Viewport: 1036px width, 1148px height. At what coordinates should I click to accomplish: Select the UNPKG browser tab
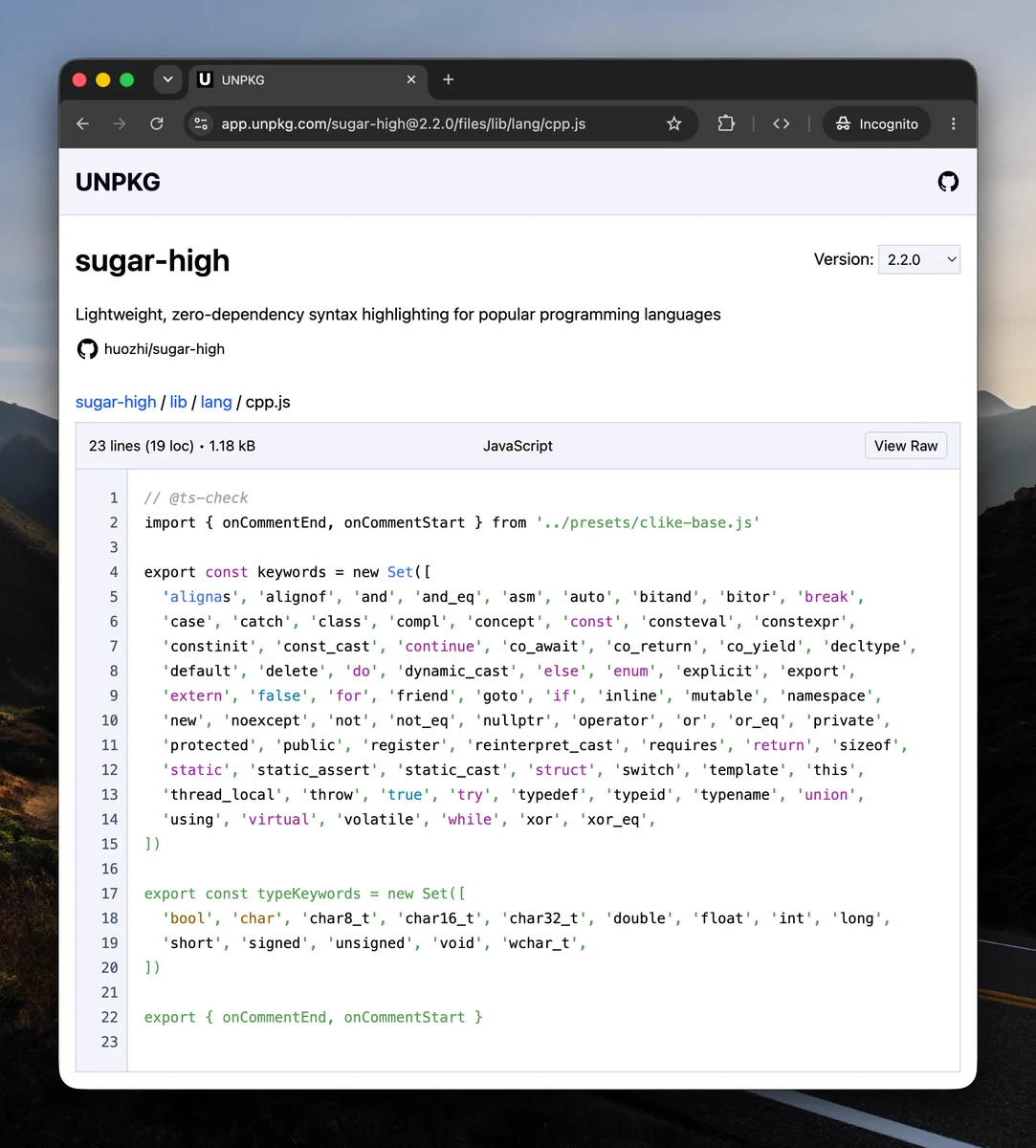(x=308, y=79)
